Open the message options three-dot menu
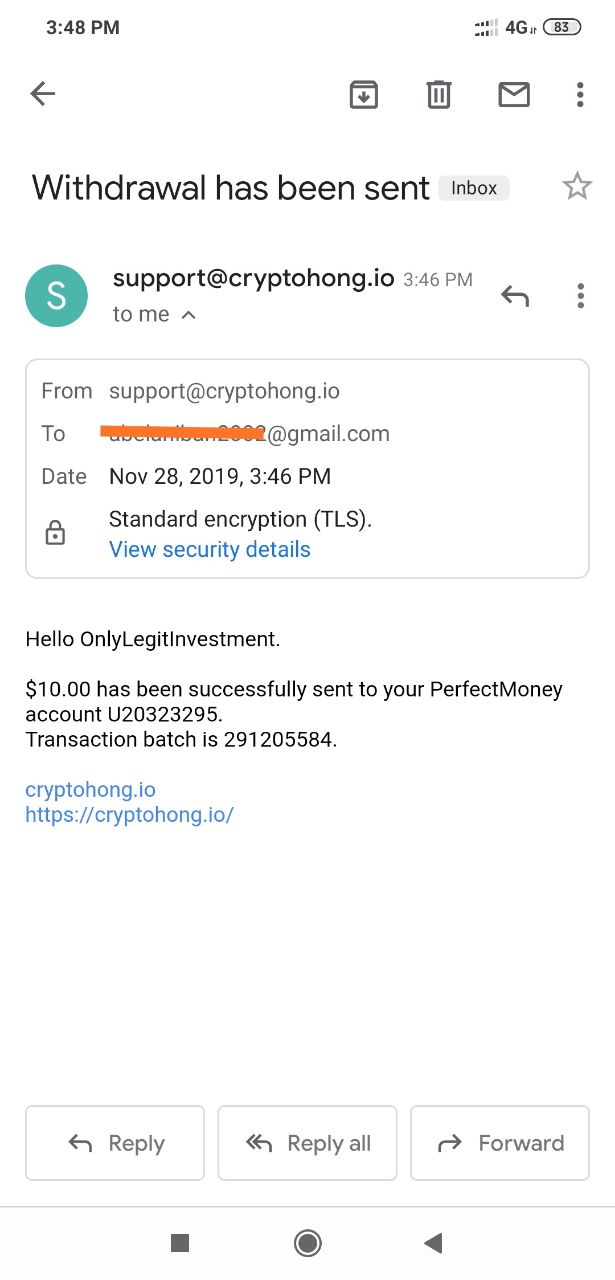 tap(580, 295)
